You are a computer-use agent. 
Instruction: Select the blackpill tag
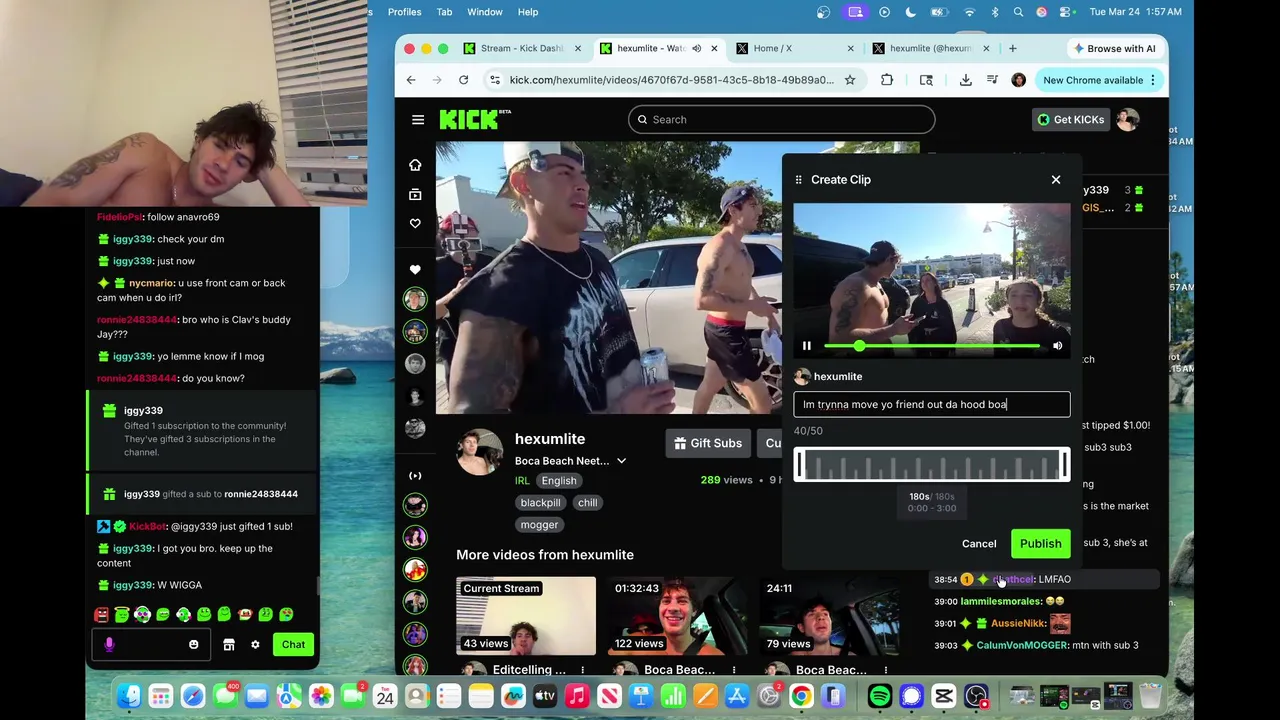[x=540, y=503]
